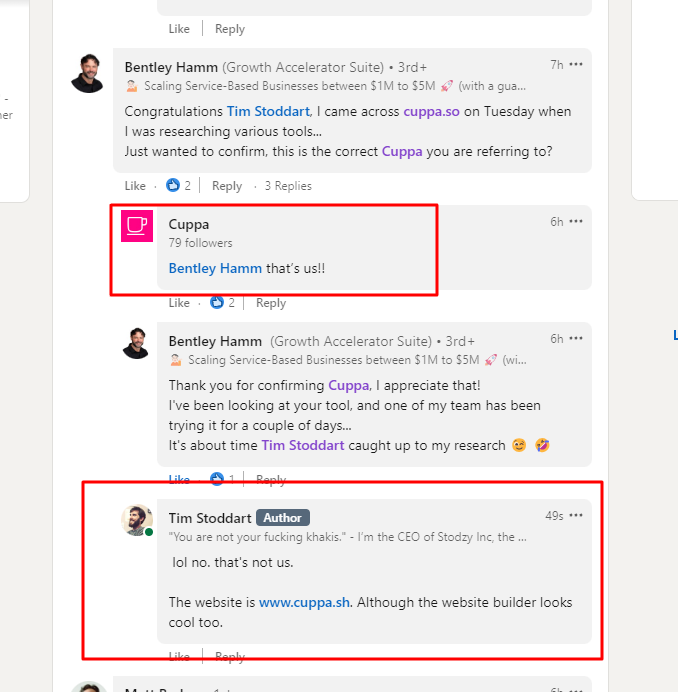View reactions on Cuppa's reply
Viewport: 678px width, 692px height.
pos(222,303)
